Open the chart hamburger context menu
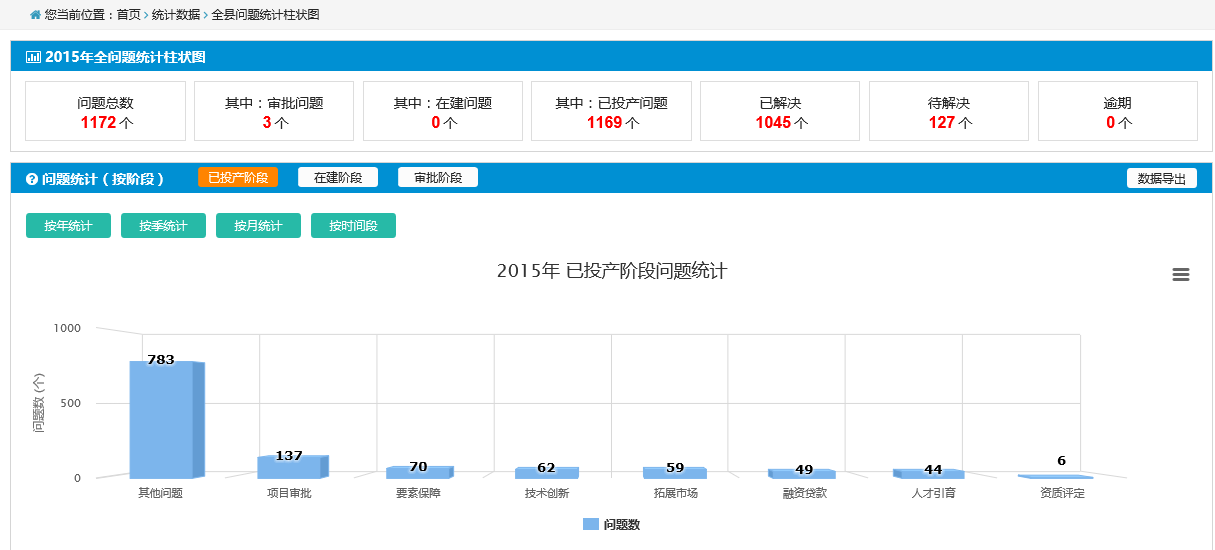The width and height of the screenshot is (1215, 550). point(1181,275)
